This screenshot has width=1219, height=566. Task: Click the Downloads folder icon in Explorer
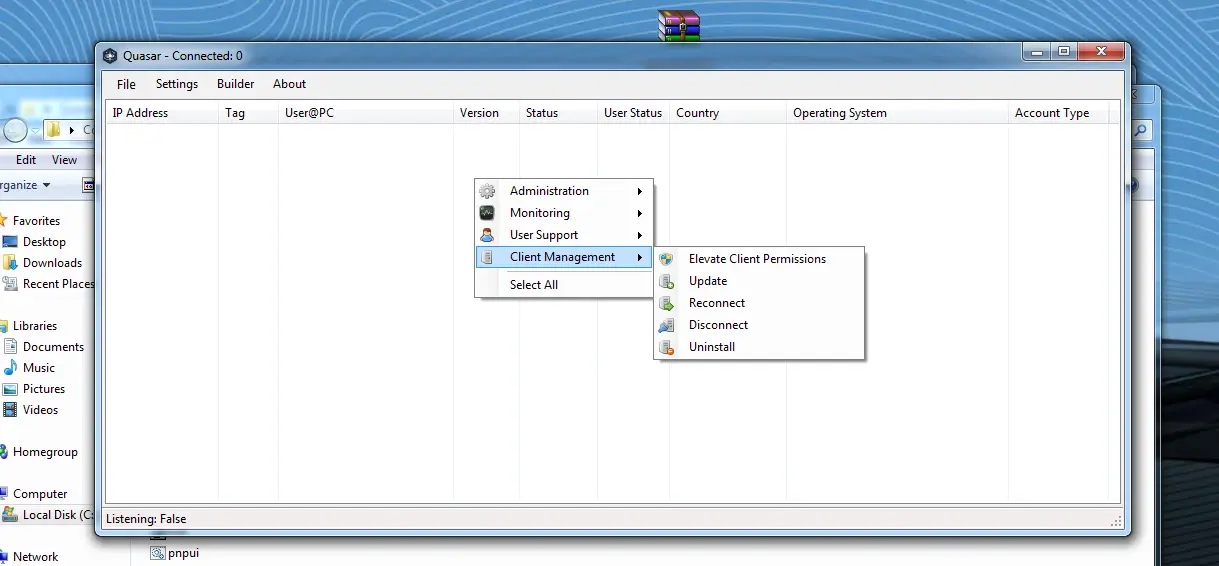click(x=9, y=263)
